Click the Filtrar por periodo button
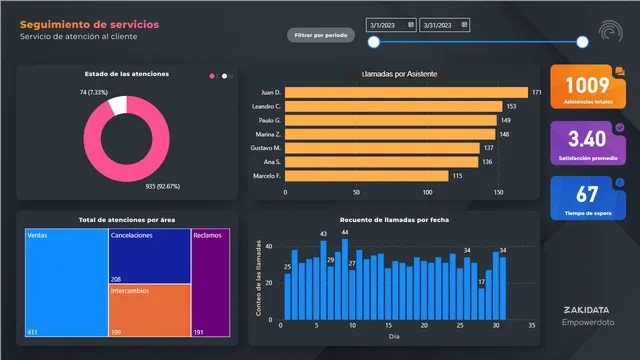 [321, 35]
